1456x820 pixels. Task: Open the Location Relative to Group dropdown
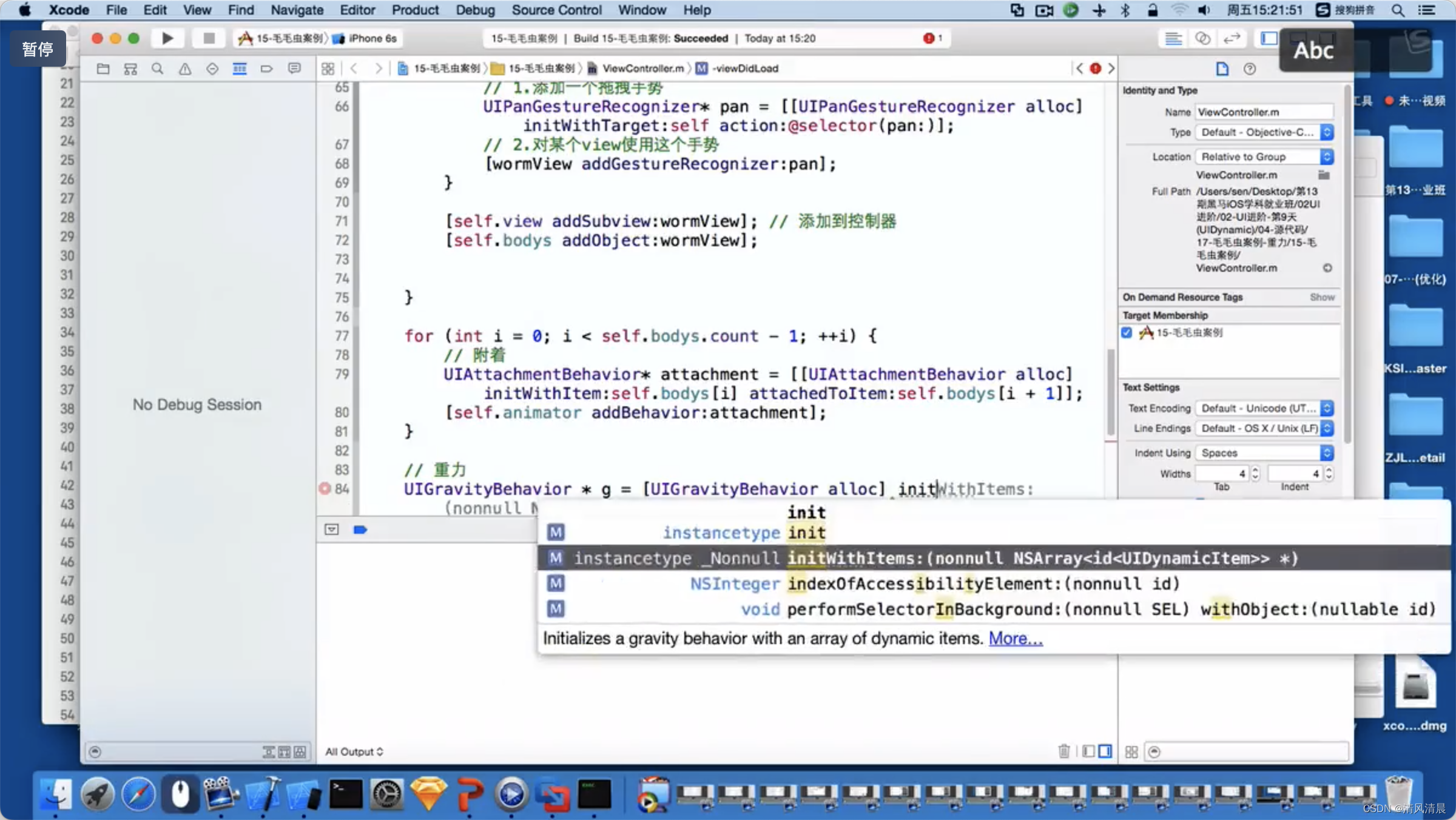coord(1265,157)
